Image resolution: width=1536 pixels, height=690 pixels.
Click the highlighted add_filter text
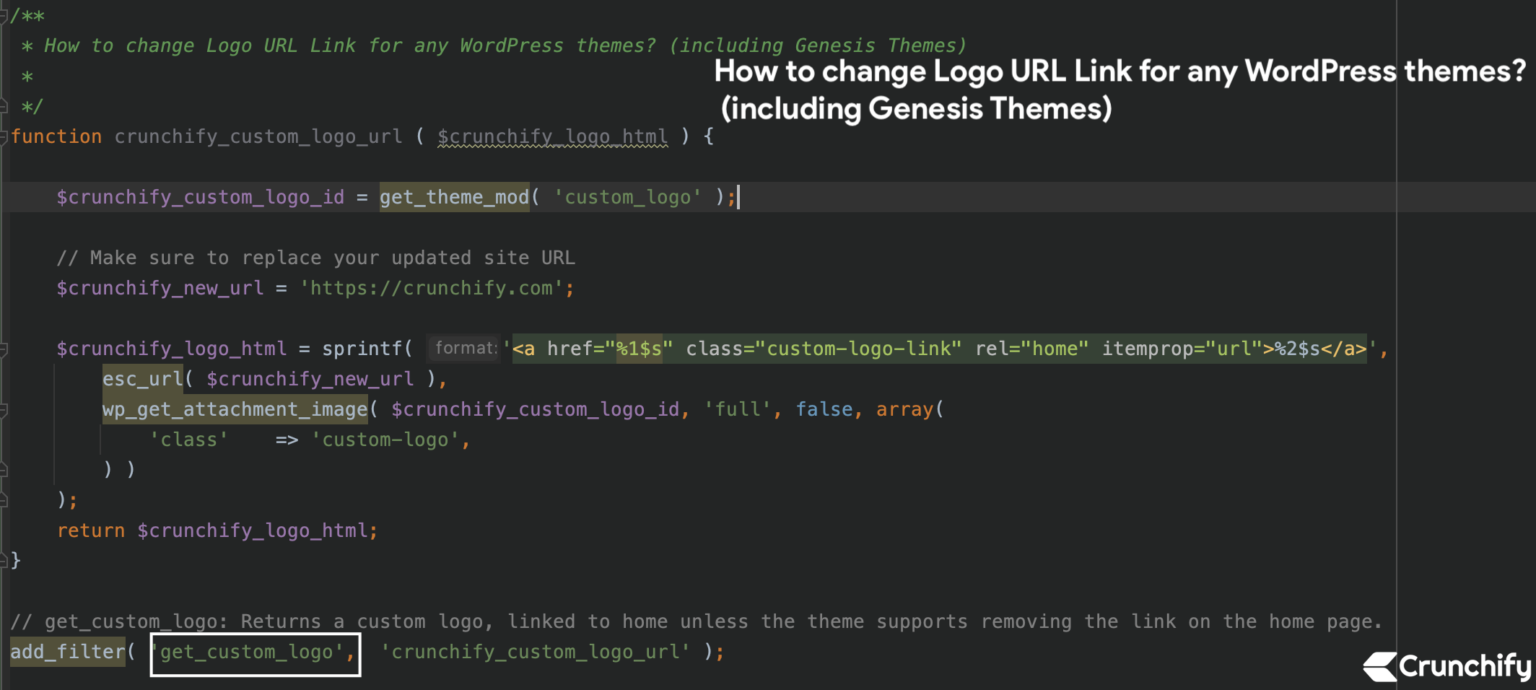66,651
